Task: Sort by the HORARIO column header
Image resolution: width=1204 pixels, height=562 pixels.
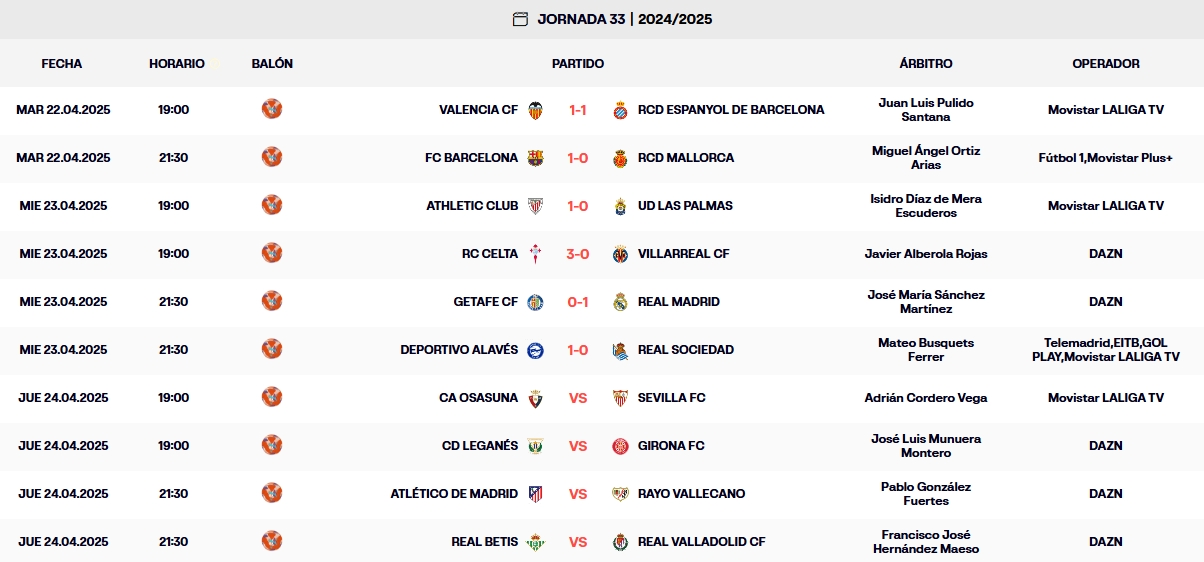Action: (177, 63)
